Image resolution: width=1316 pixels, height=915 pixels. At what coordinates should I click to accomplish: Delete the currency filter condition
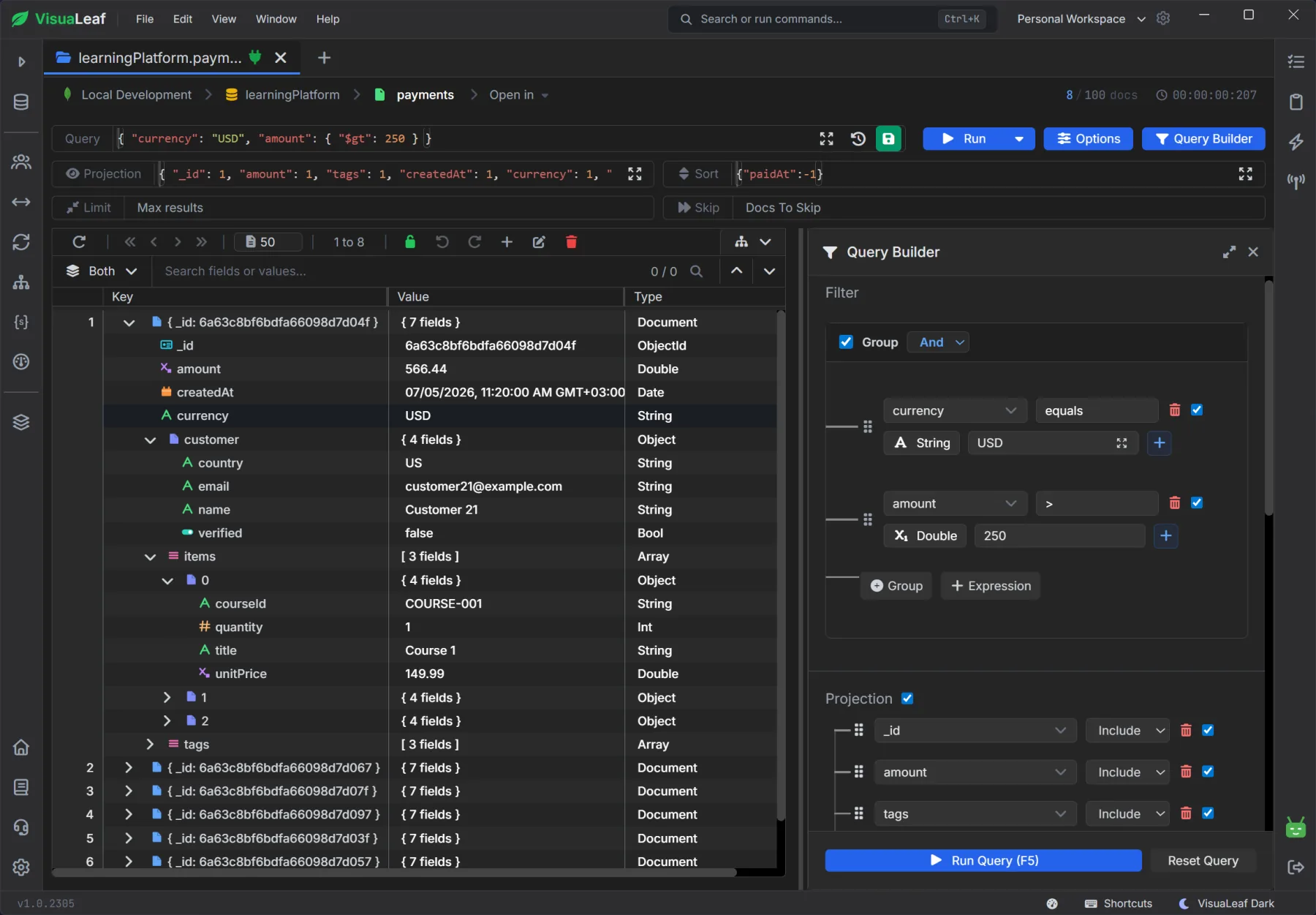[1175, 410]
